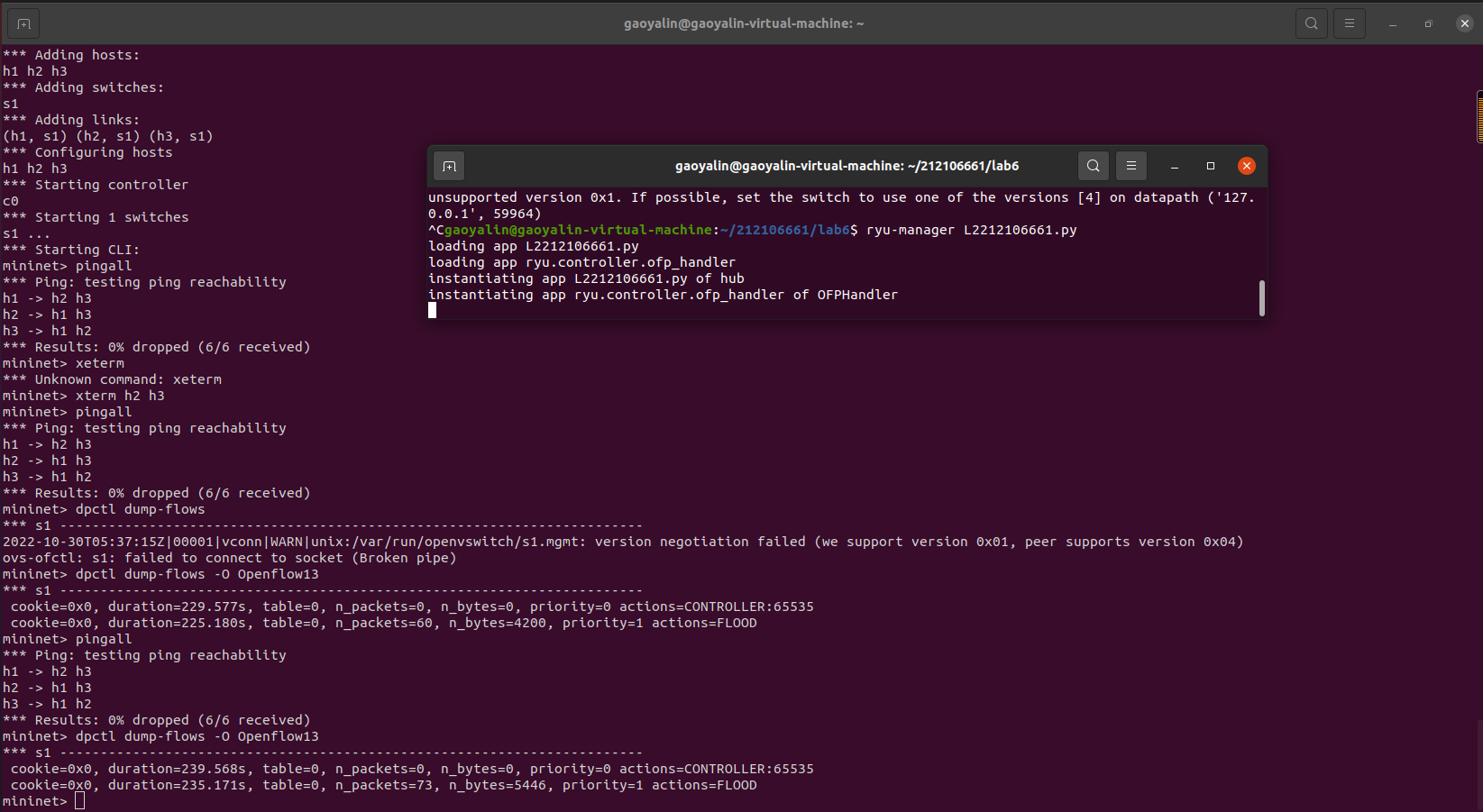1483x812 pixels.
Task: Open a new tab in the lab6 terminal
Action: pyautogui.click(x=449, y=166)
